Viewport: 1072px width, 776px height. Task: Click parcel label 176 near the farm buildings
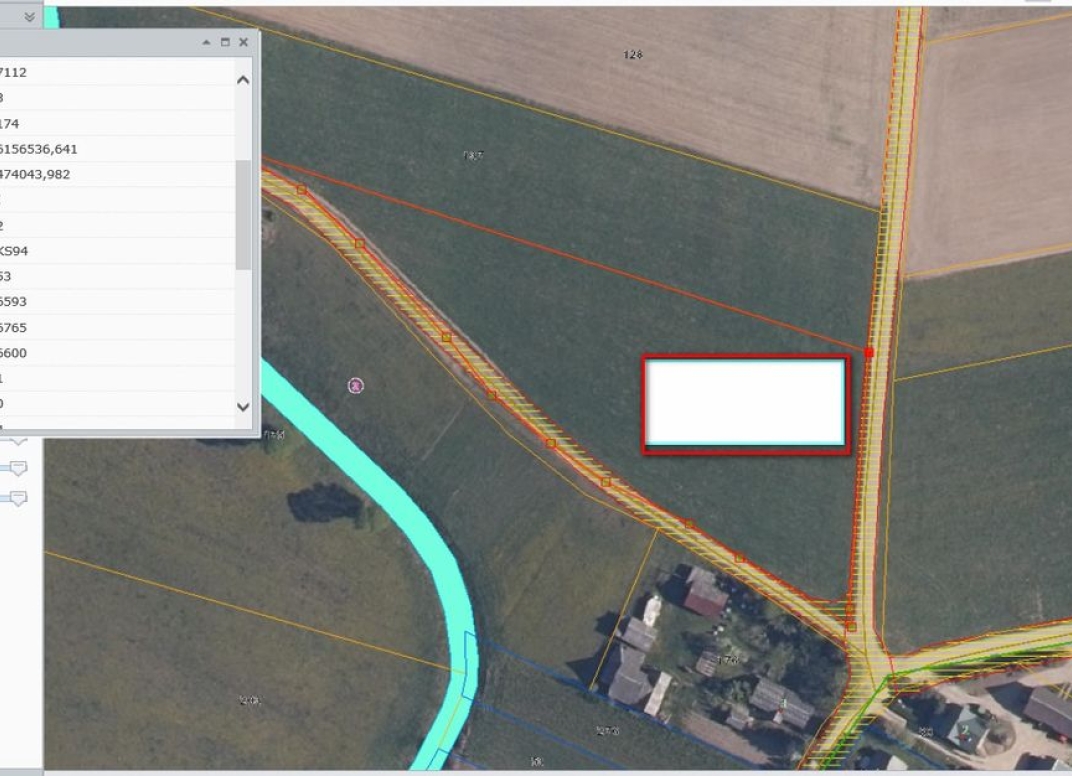(x=727, y=660)
